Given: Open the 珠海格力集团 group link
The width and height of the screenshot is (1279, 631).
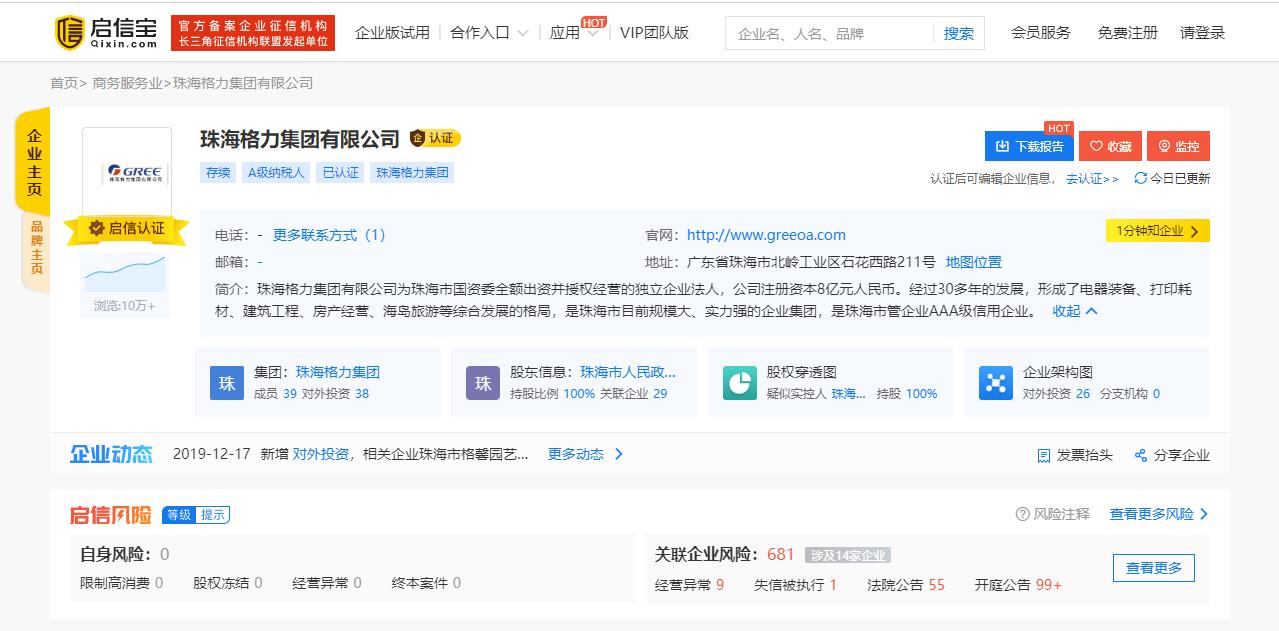Looking at the screenshot, I should point(338,372).
